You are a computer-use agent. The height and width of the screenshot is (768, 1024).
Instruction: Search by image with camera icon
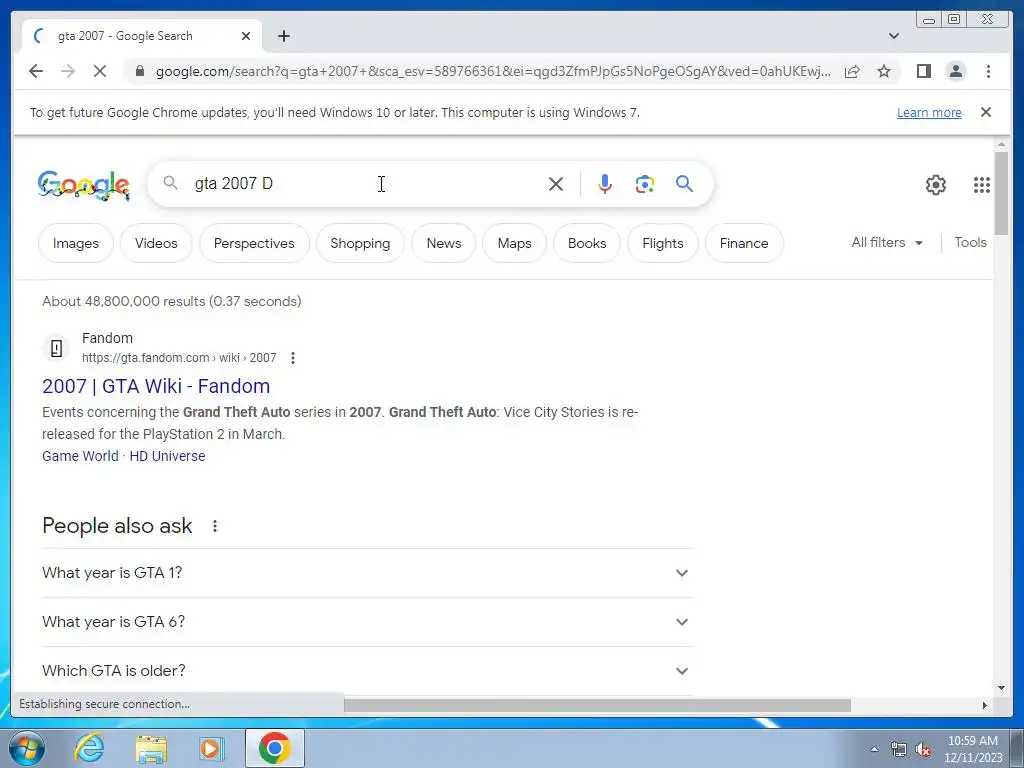(645, 184)
